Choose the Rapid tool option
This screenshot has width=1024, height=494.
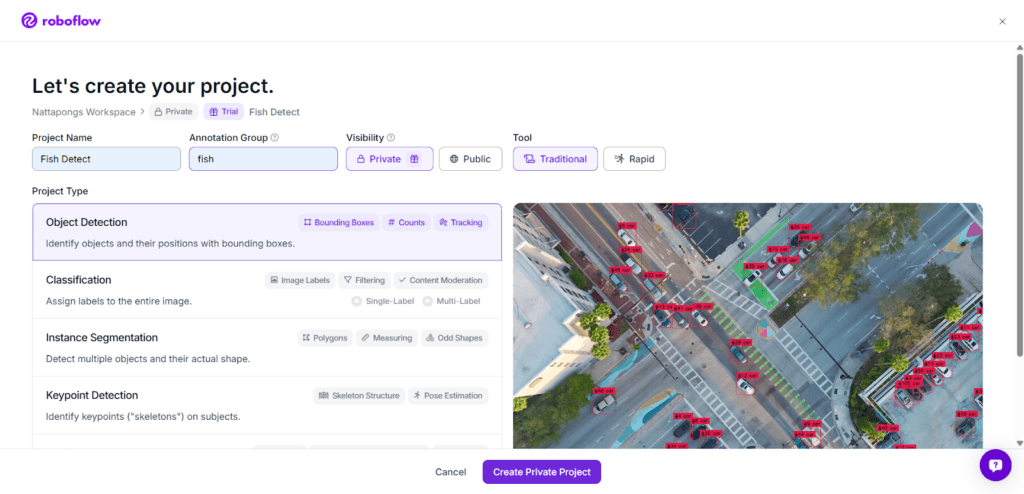pos(634,159)
